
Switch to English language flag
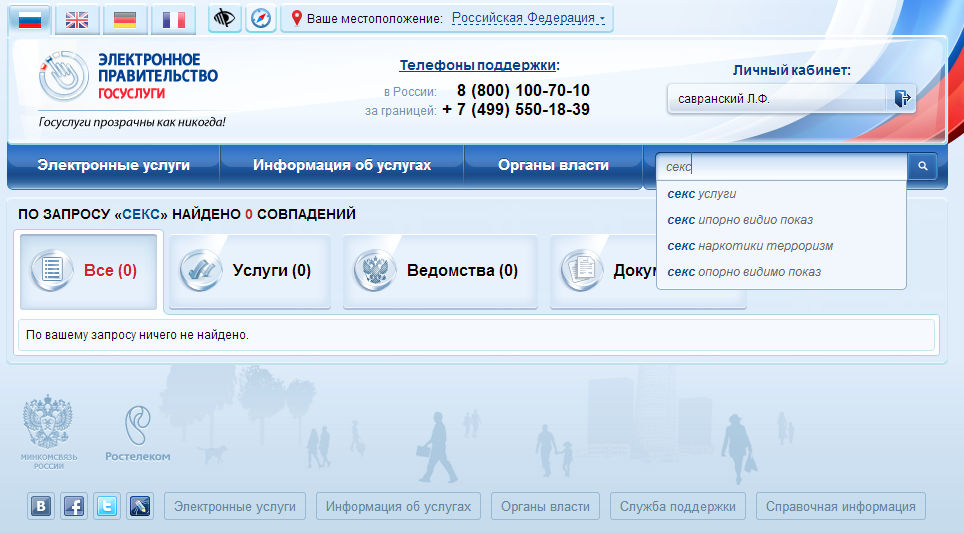coord(77,20)
